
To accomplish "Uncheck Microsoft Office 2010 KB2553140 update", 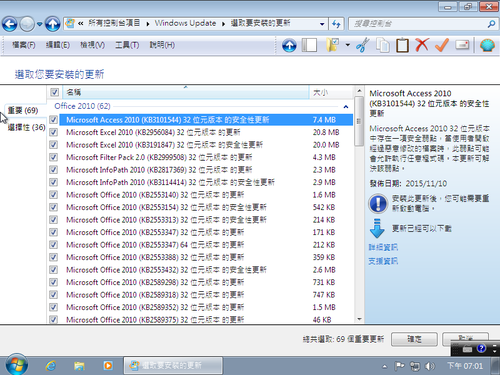I will click(53, 195).
